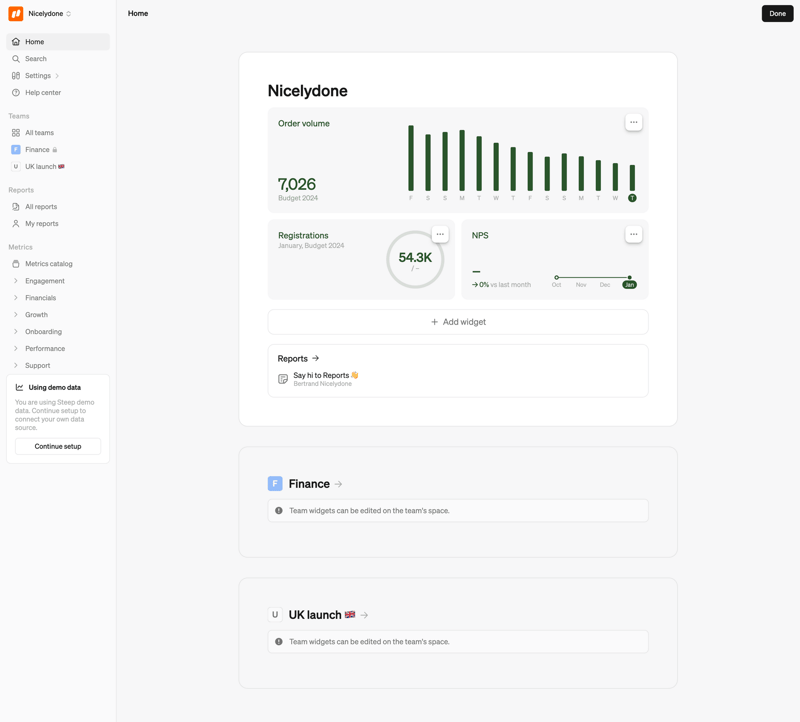Screen dimensions: 800x722
Task: Open the All reports icon
Action: 16,206
